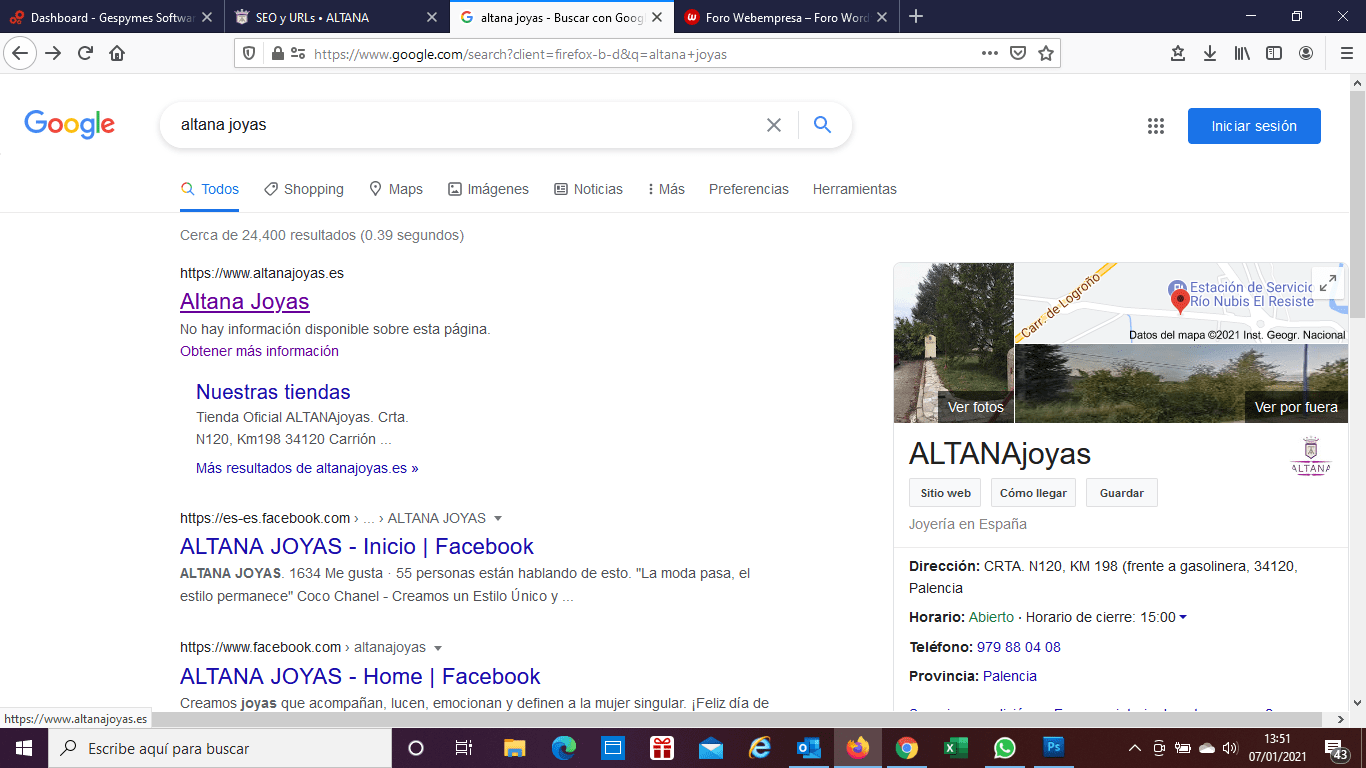Click Obtener más información link
The width and height of the screenshot is (1366, 768).
[x=259, y=351]
